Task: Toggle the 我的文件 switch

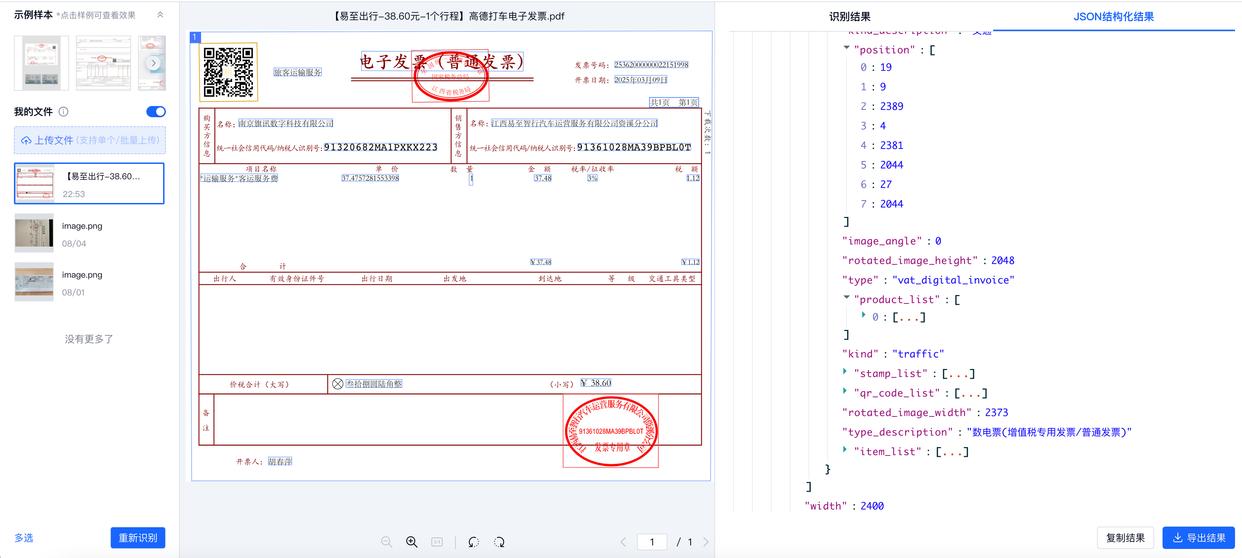Action: [x=156, y=112]
